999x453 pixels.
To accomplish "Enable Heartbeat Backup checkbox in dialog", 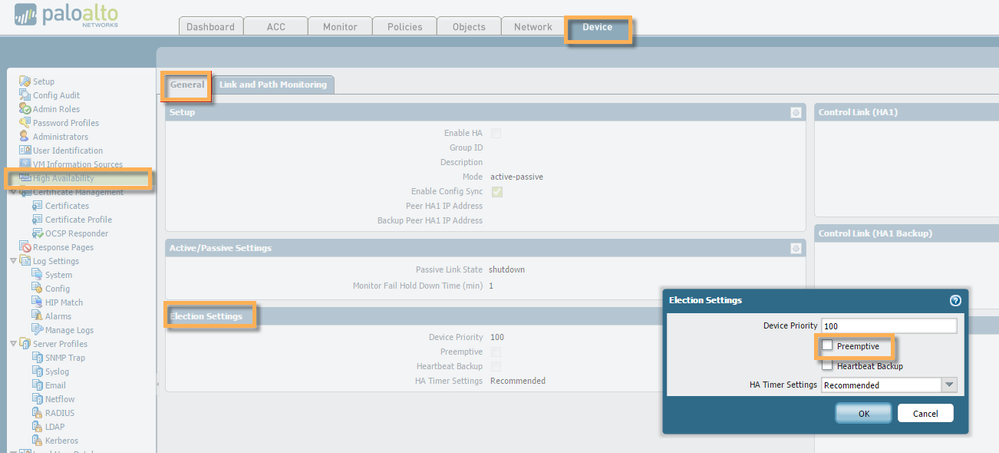I will click(827, 366).
